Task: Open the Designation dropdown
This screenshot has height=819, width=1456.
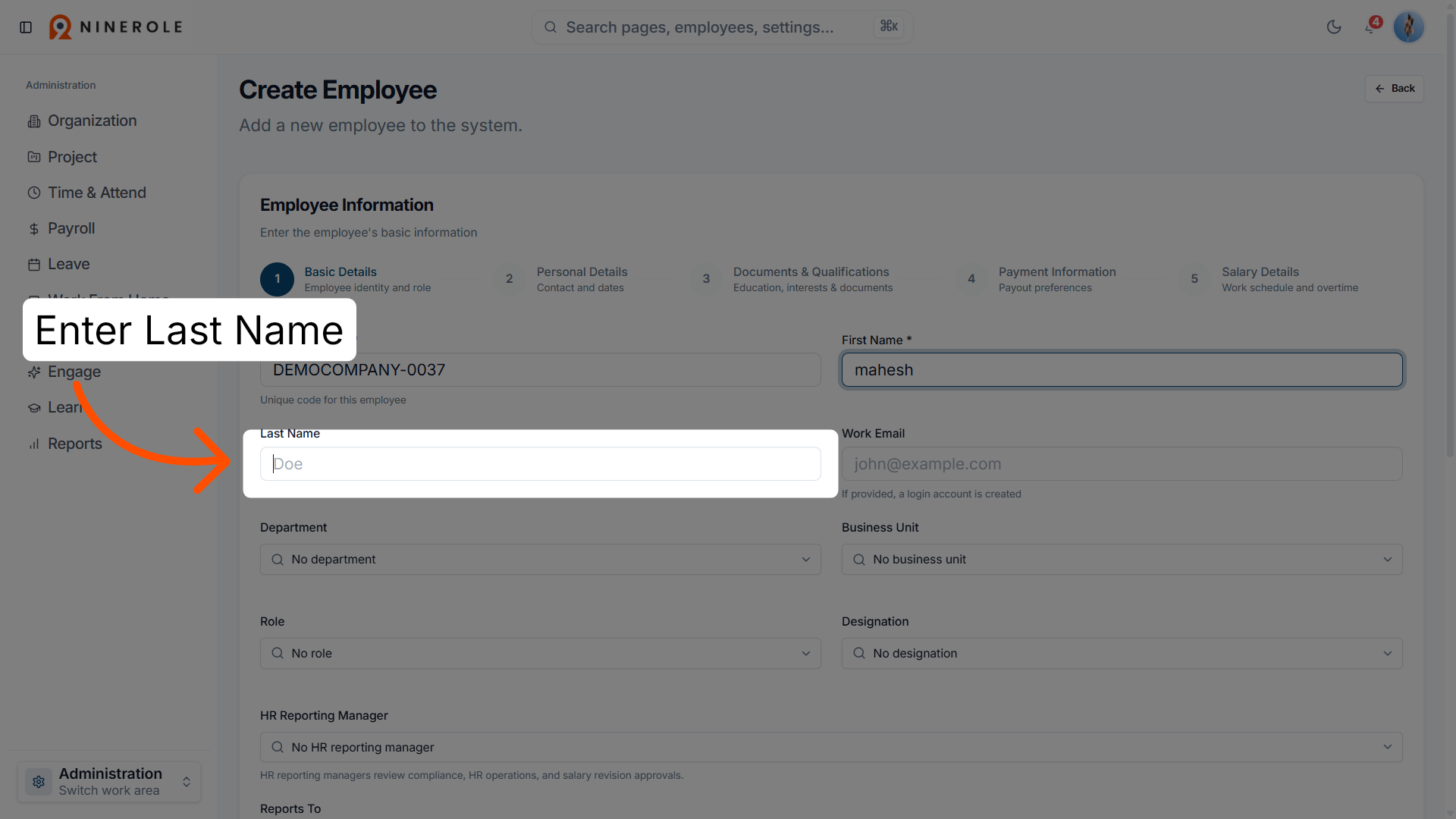Action: click(1122, 654)
